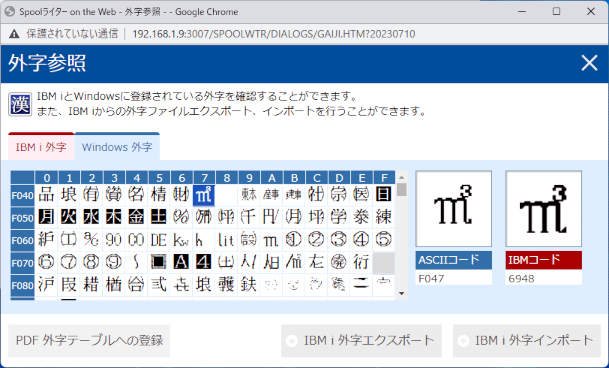609x368 pixels.
Task: Click the F080 row header
Action: point(23,285)
